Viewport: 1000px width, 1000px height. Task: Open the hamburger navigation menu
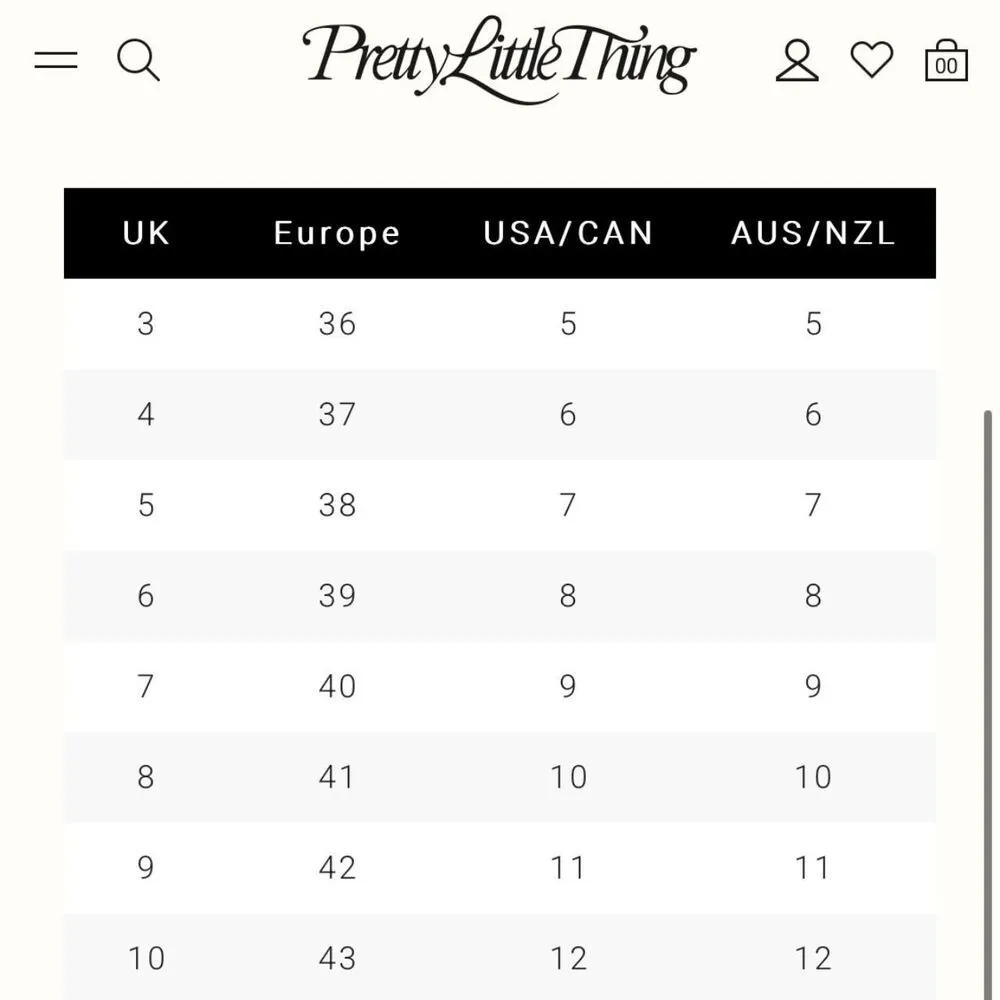click(x=56, y=60)
